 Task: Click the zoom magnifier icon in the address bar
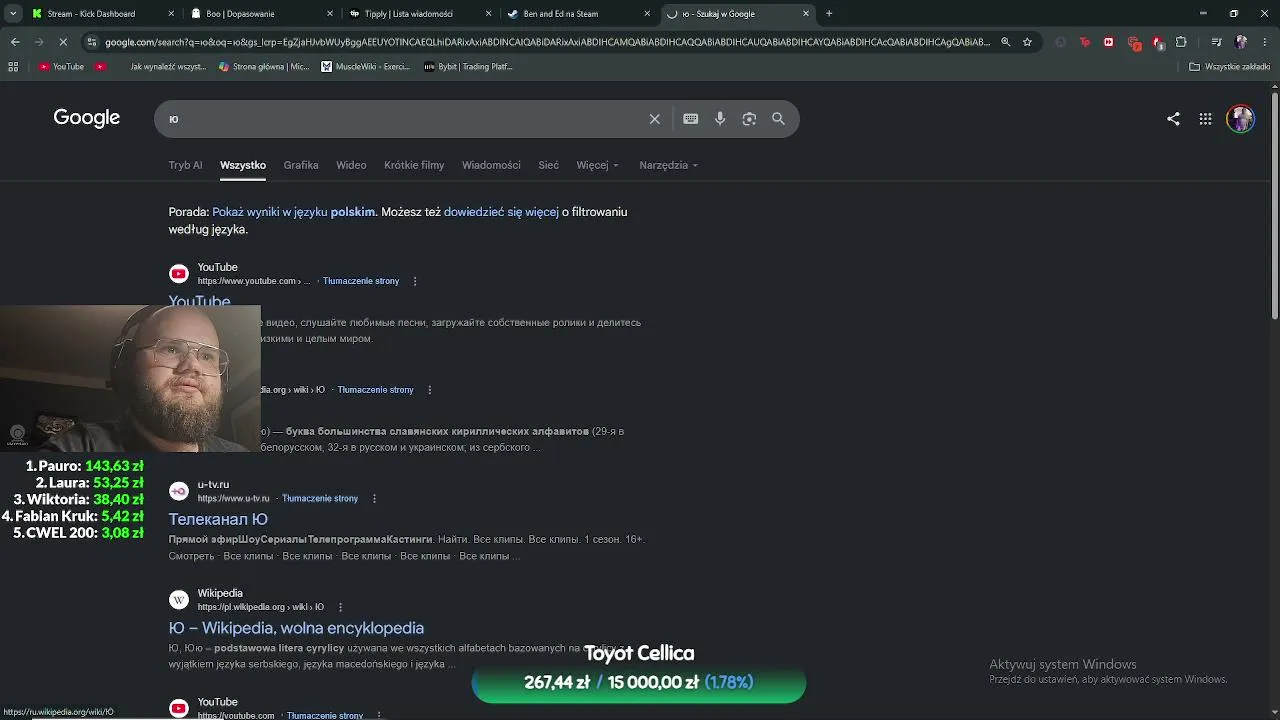click(1005, 42)
